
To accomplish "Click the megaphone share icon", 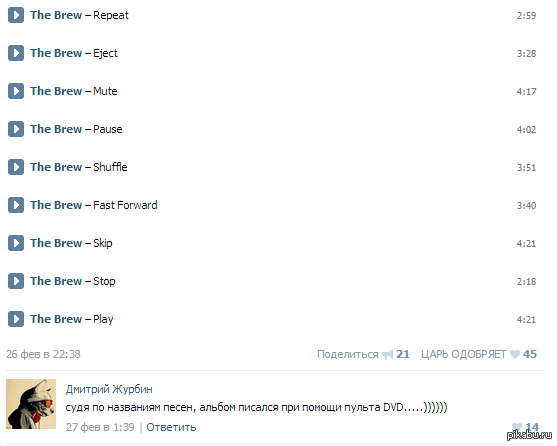I will click(x=387, y=354).
